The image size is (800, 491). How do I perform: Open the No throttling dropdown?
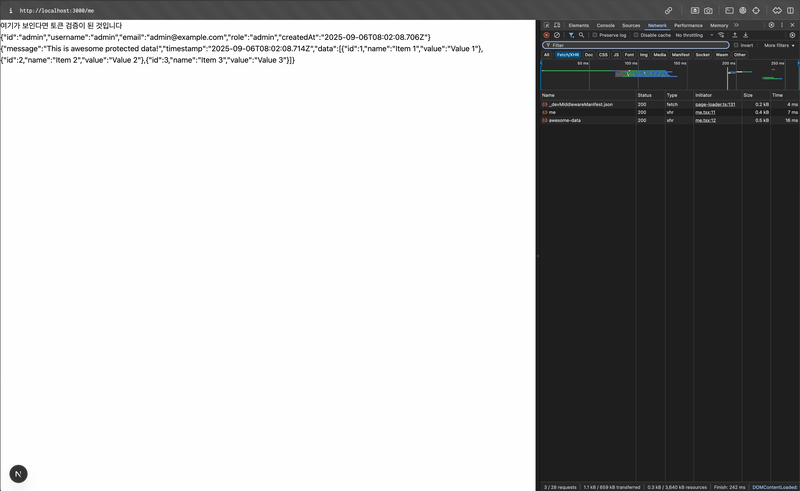point(694,35)
